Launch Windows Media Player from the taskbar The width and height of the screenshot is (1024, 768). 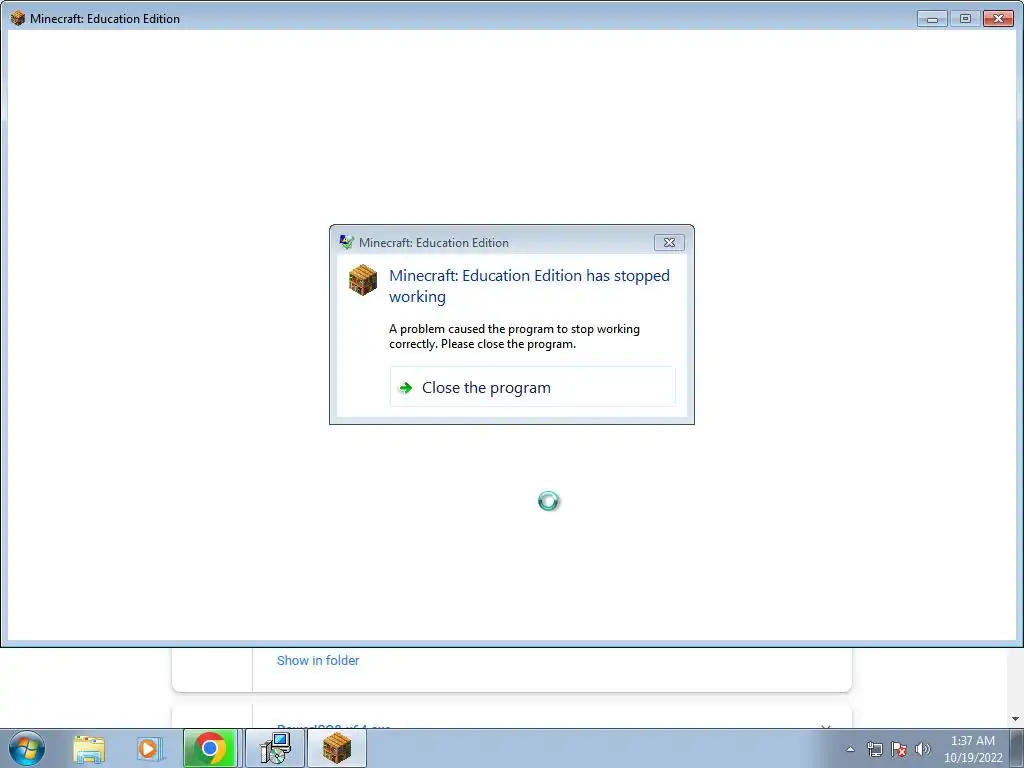(x=149, y=749)
